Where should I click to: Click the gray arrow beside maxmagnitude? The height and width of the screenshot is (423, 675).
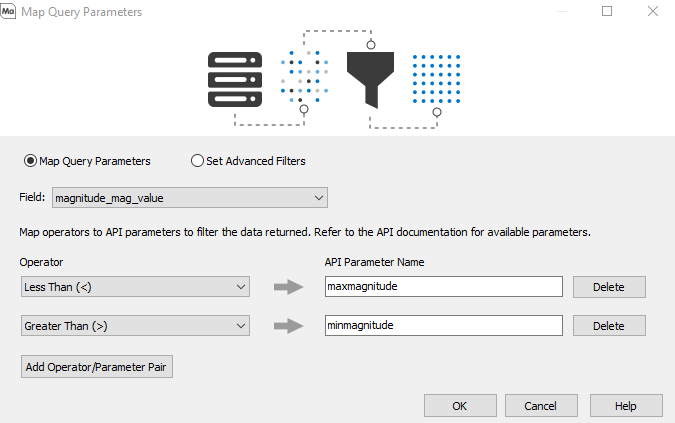pyautogui.click(x=288, y=287)
